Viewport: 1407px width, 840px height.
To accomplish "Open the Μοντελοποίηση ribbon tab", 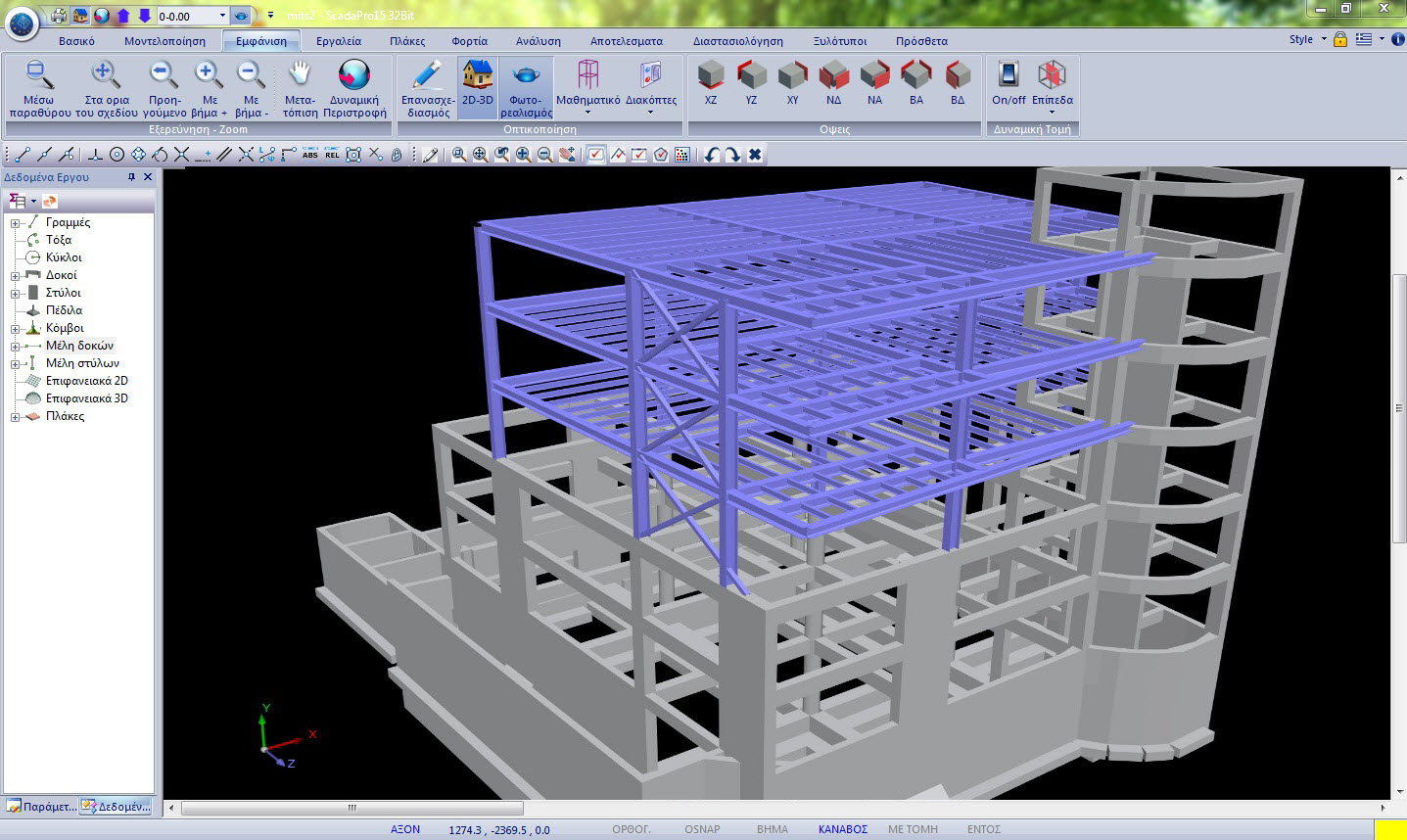I will [x=164, y=41].
